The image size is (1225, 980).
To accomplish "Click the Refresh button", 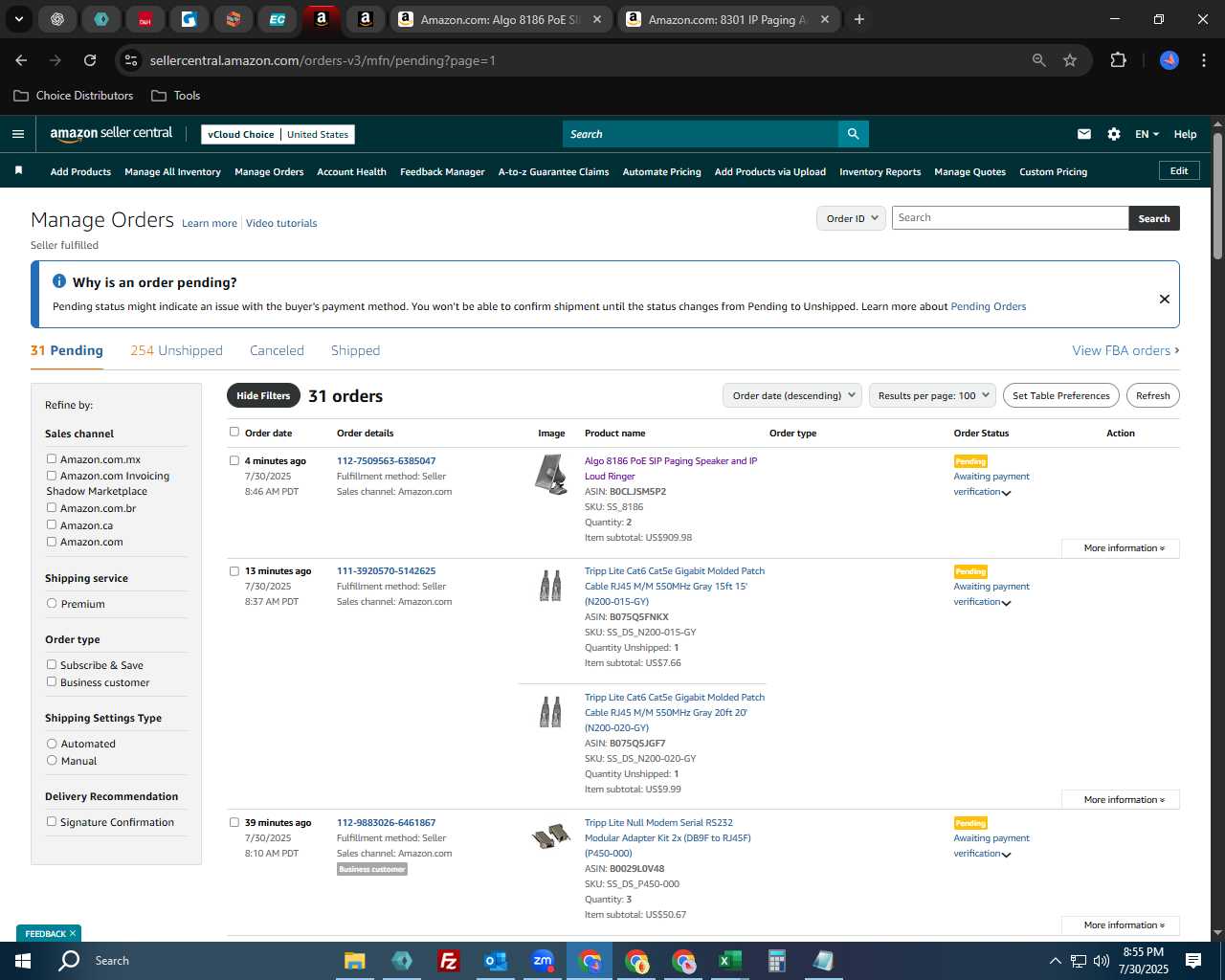I will (1152, 395).
